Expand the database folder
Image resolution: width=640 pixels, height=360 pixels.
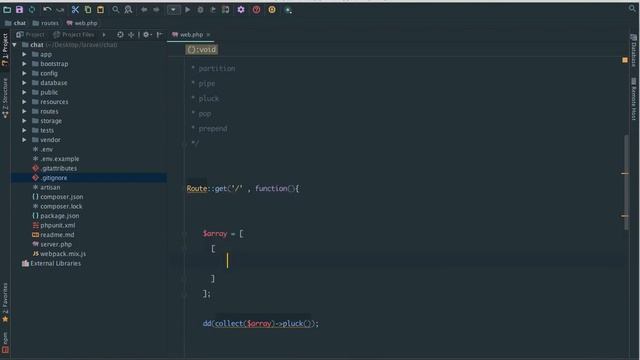tap(24, 83)
